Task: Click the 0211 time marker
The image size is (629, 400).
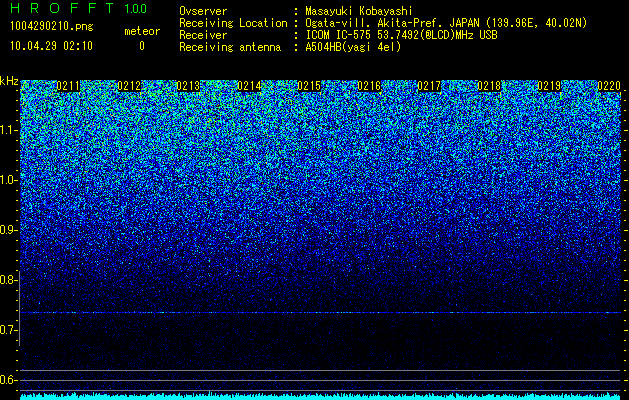Action: [x=68, y=86]
